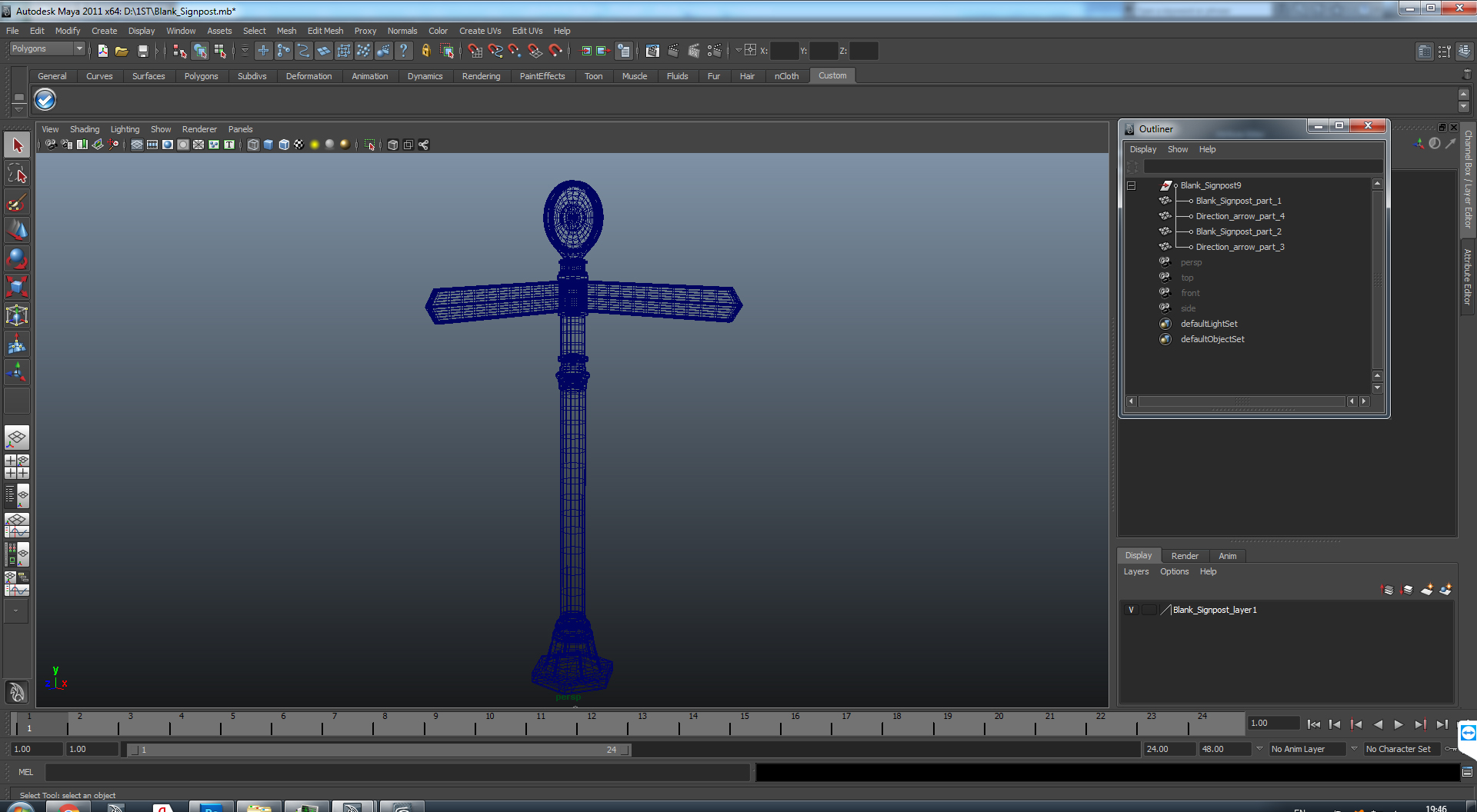Enable use all lights bulb icon
The image size is (1477, 812).
tap(315, 145)
